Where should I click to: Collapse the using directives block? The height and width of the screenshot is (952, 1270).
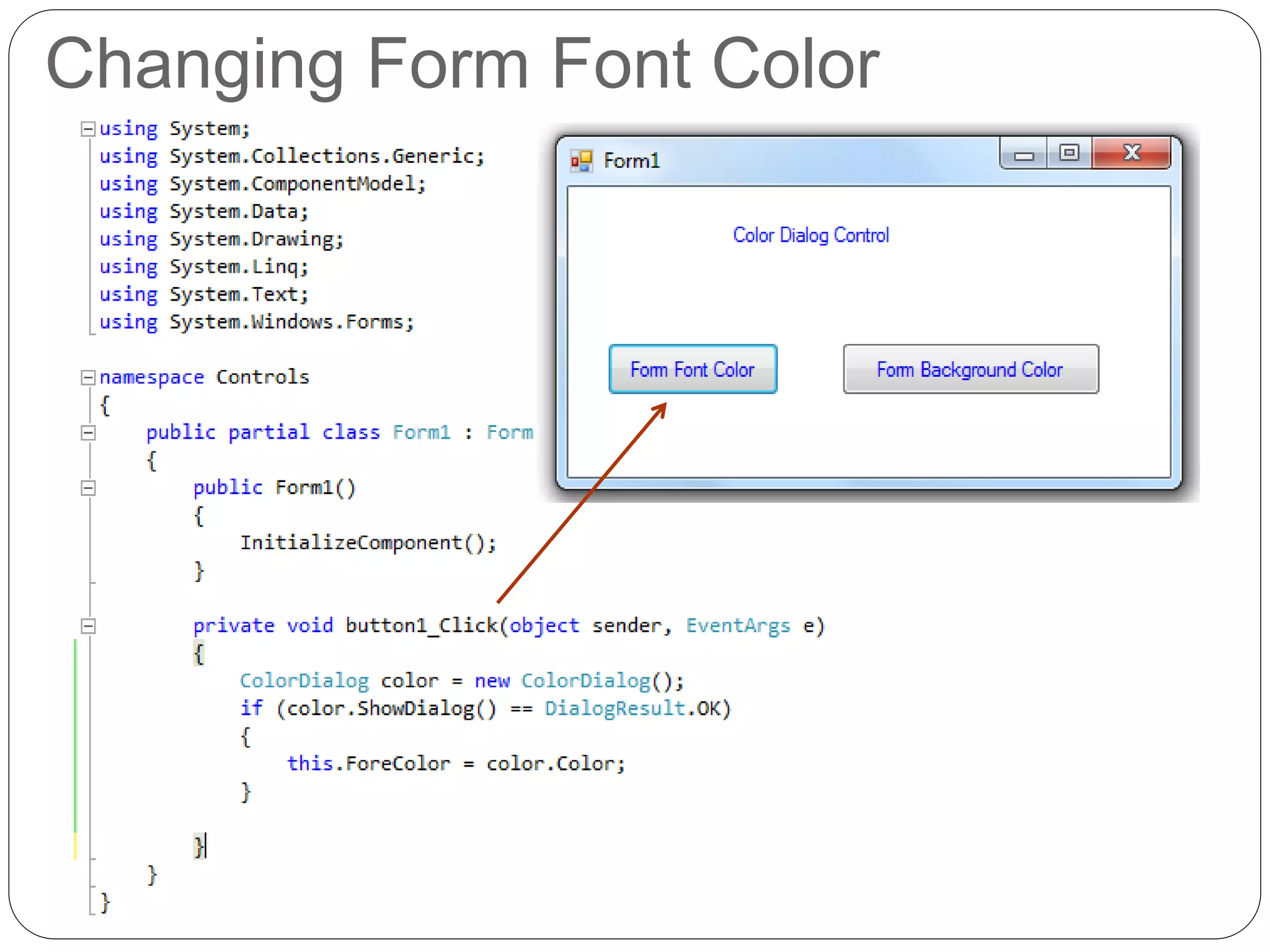tap(88, 129)
